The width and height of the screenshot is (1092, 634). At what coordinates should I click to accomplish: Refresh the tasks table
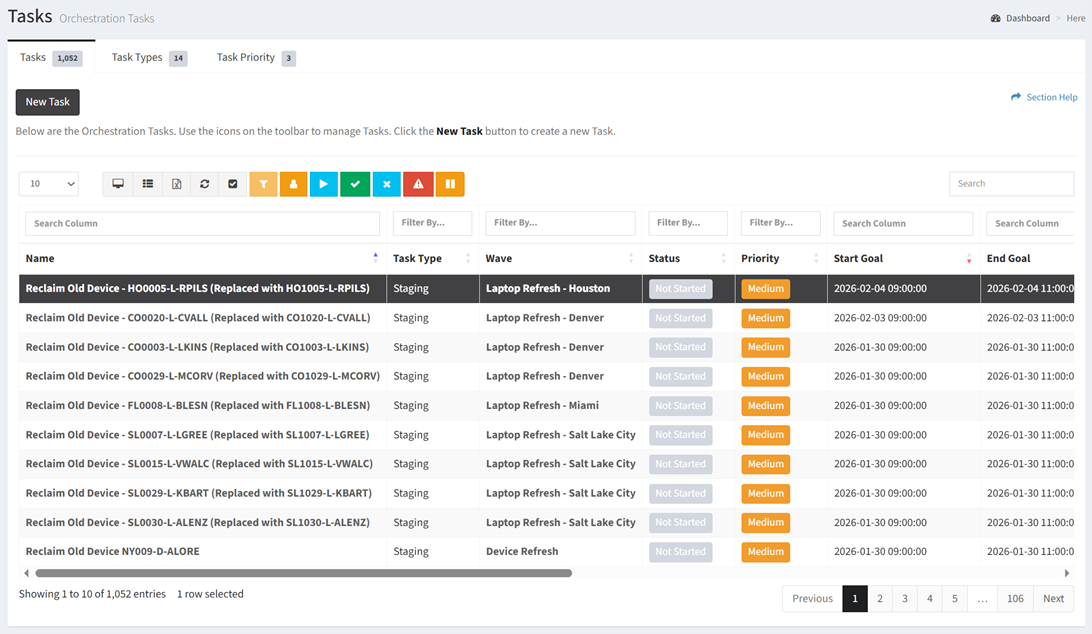click(x=205, y=184)
